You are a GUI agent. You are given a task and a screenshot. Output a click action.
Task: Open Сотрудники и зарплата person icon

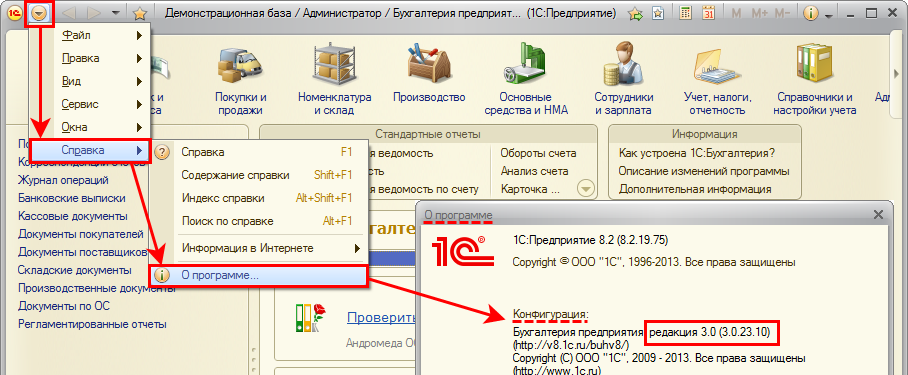[x=623, y=64]
